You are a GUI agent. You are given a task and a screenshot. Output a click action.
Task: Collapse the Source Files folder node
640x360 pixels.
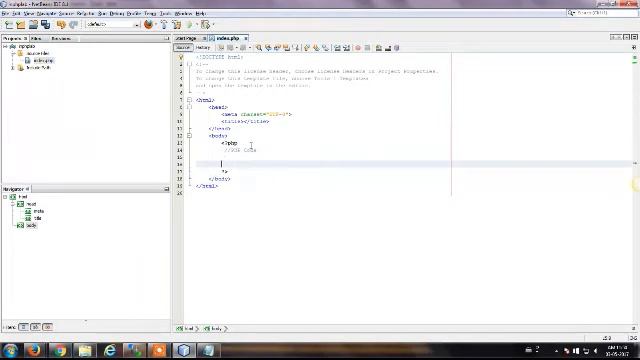pos(13,53)
